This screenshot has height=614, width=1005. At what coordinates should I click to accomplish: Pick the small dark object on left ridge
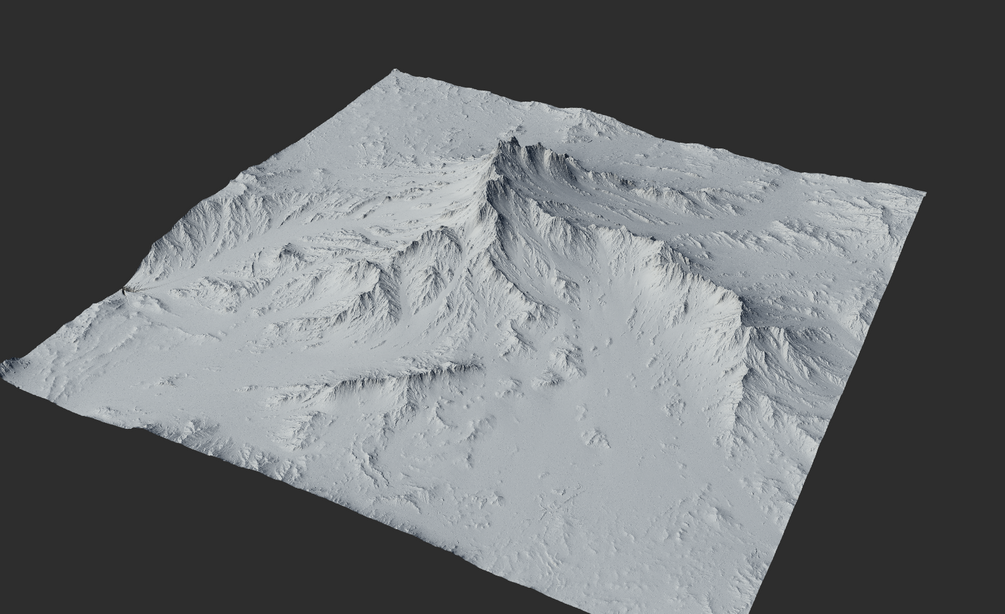click(x=124, y=292)
